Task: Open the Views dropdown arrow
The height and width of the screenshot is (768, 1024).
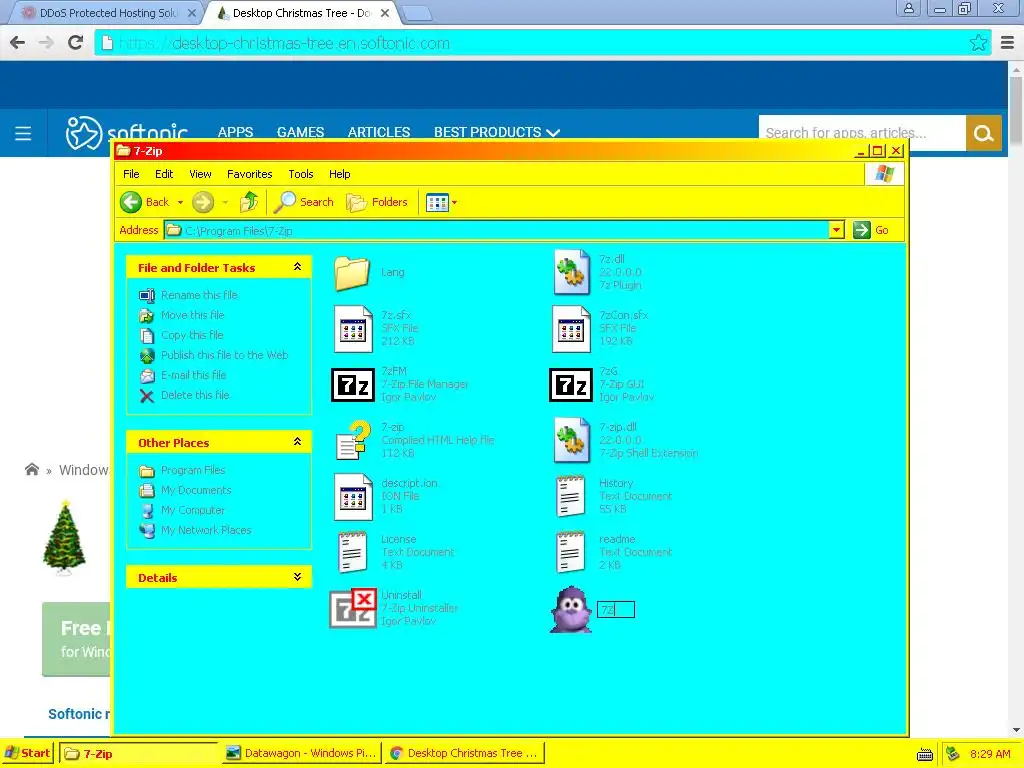Action: point(455,202)
